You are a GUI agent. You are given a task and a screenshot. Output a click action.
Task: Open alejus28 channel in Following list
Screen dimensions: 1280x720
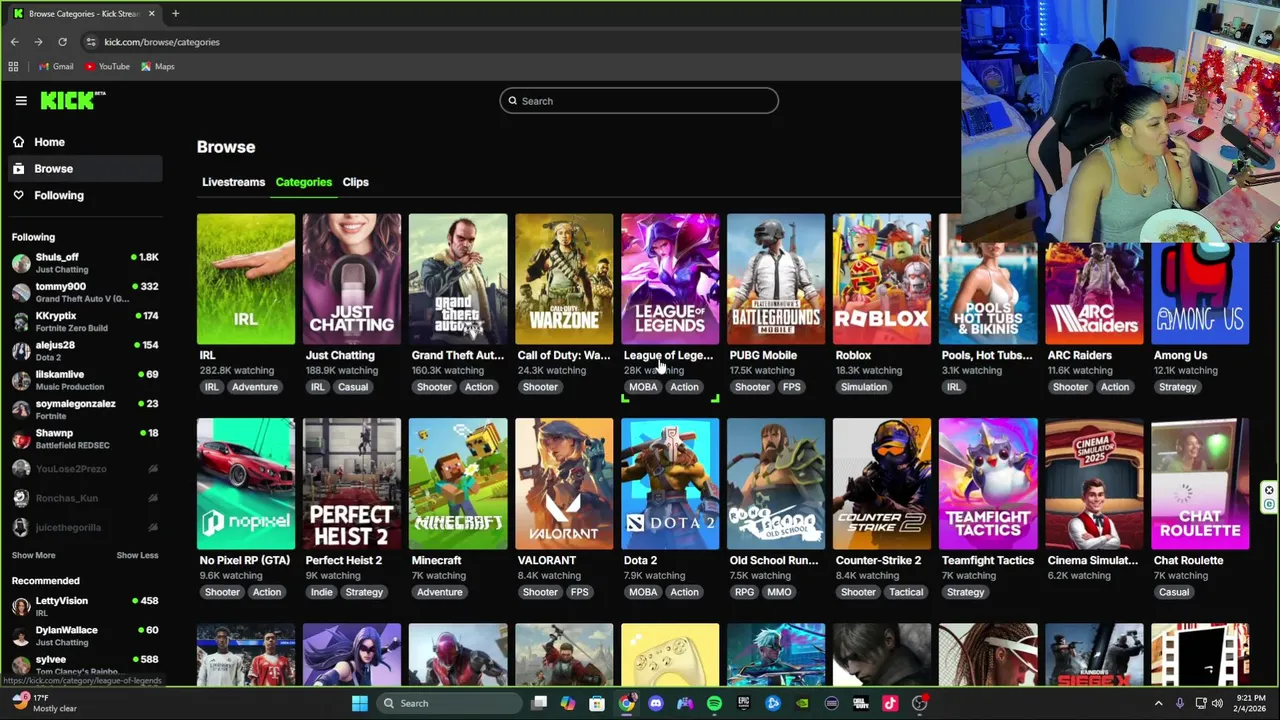click(x=85, y=351)
